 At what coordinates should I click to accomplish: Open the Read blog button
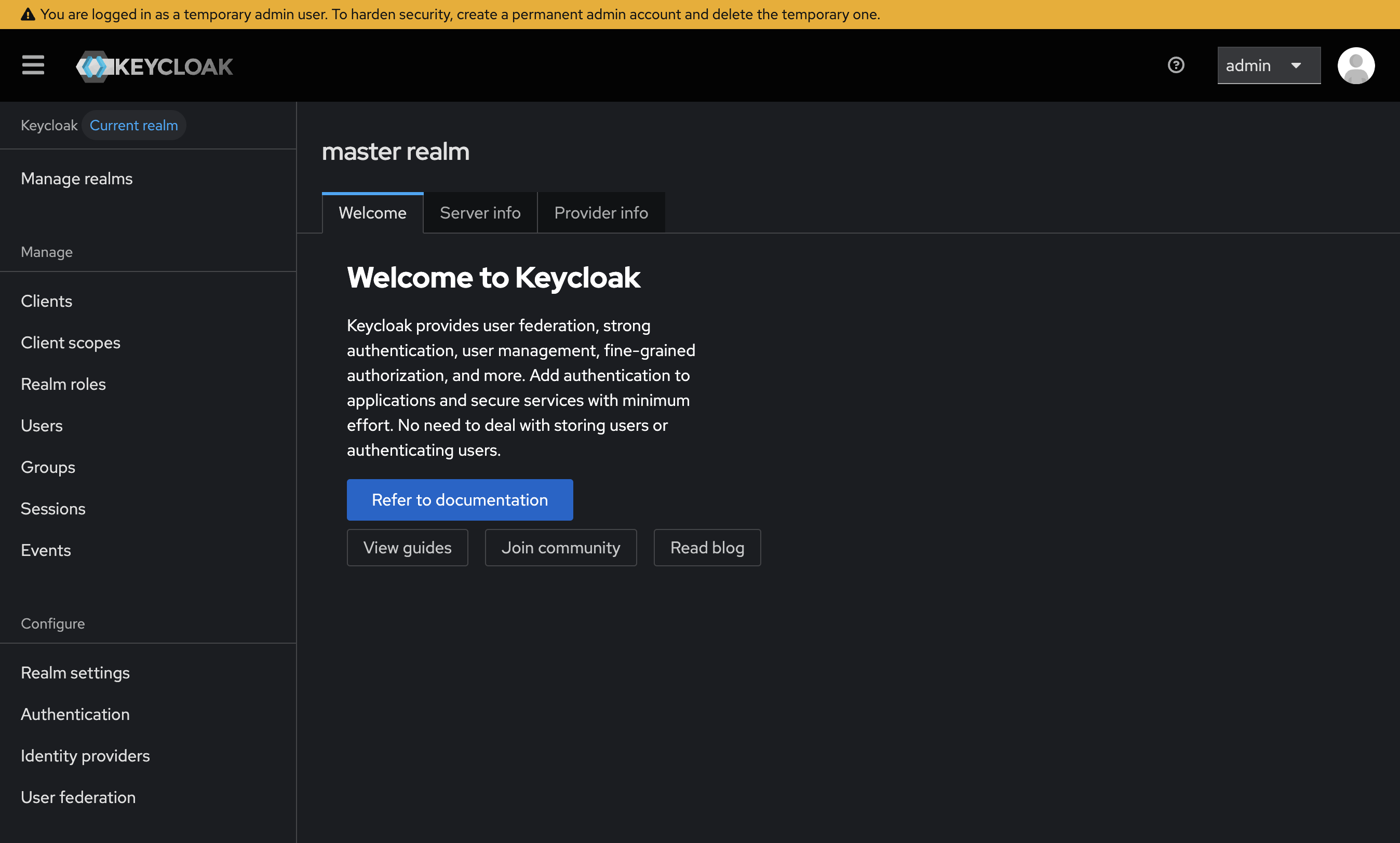pyautogui.click(x=707, y=547)
